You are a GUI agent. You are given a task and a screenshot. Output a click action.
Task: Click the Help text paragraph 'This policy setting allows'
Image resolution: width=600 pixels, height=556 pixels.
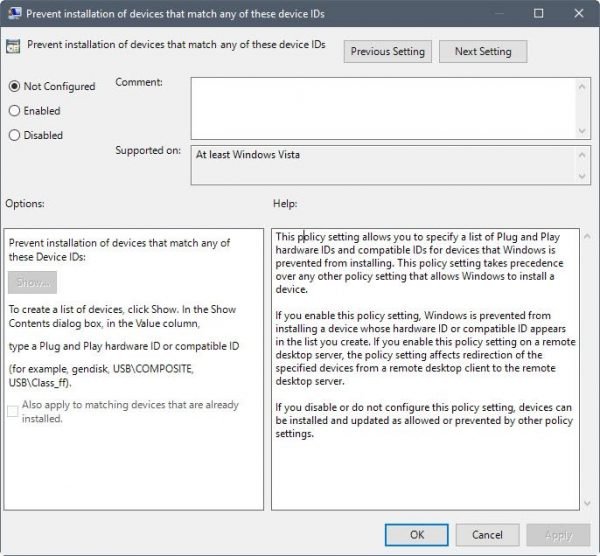coord(419,263)
